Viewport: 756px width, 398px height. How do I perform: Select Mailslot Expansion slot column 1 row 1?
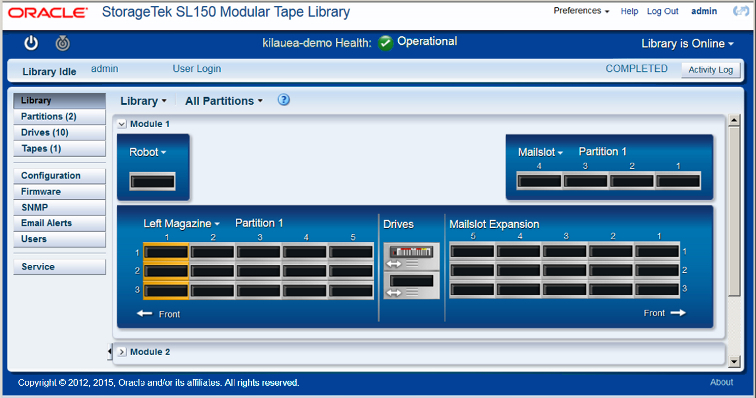point(658,251)
